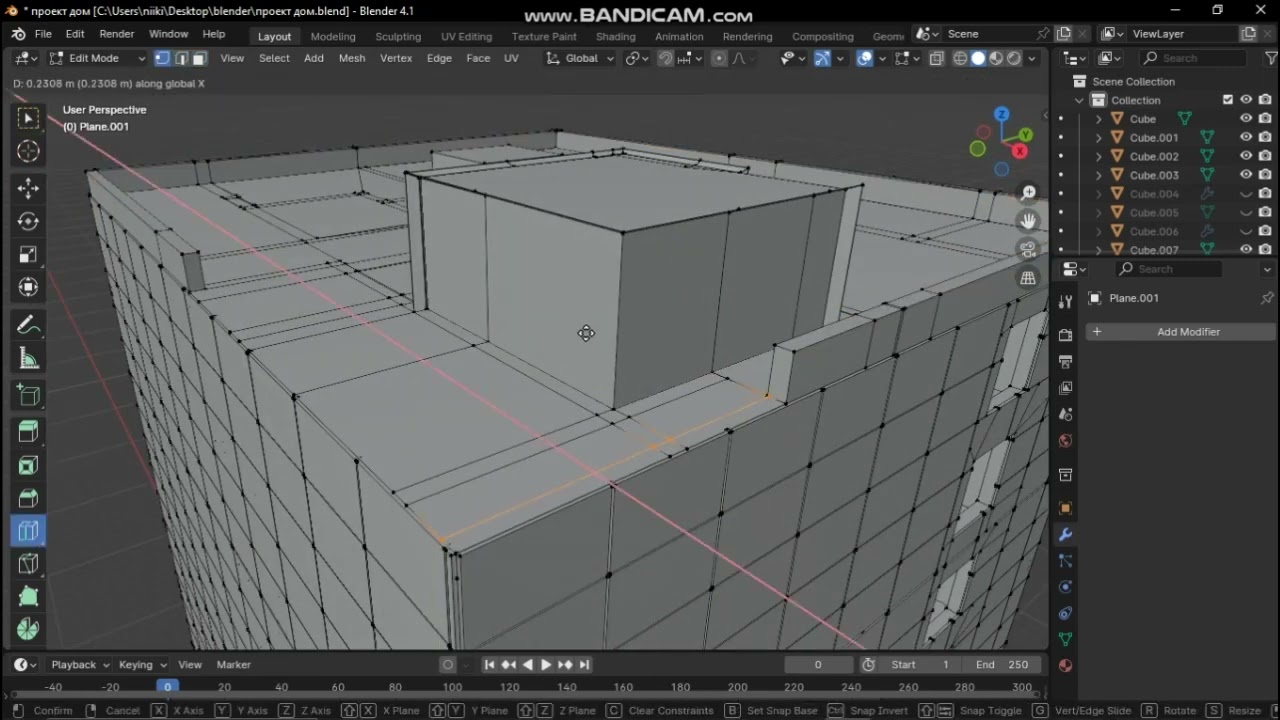Enable face select mode

[198, 58]
